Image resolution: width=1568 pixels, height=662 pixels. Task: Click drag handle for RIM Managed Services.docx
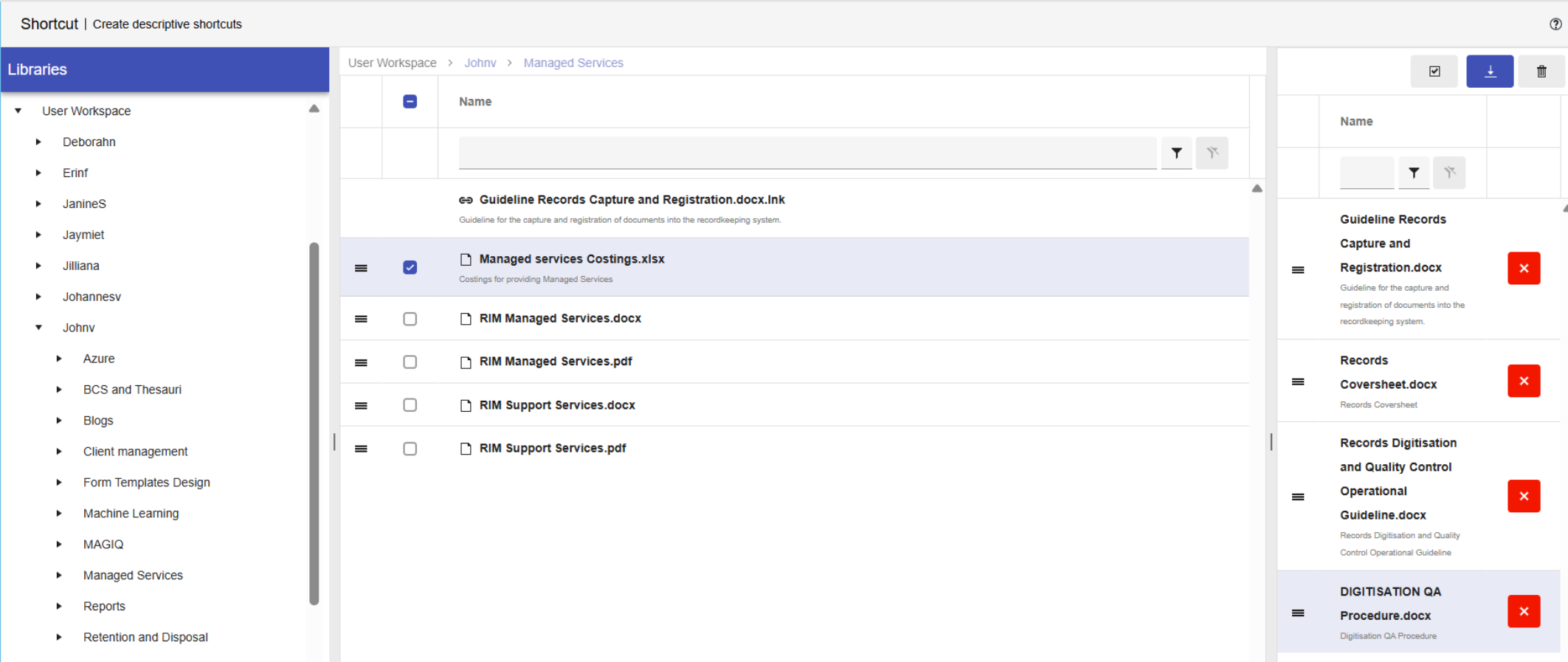click(361, 319)
